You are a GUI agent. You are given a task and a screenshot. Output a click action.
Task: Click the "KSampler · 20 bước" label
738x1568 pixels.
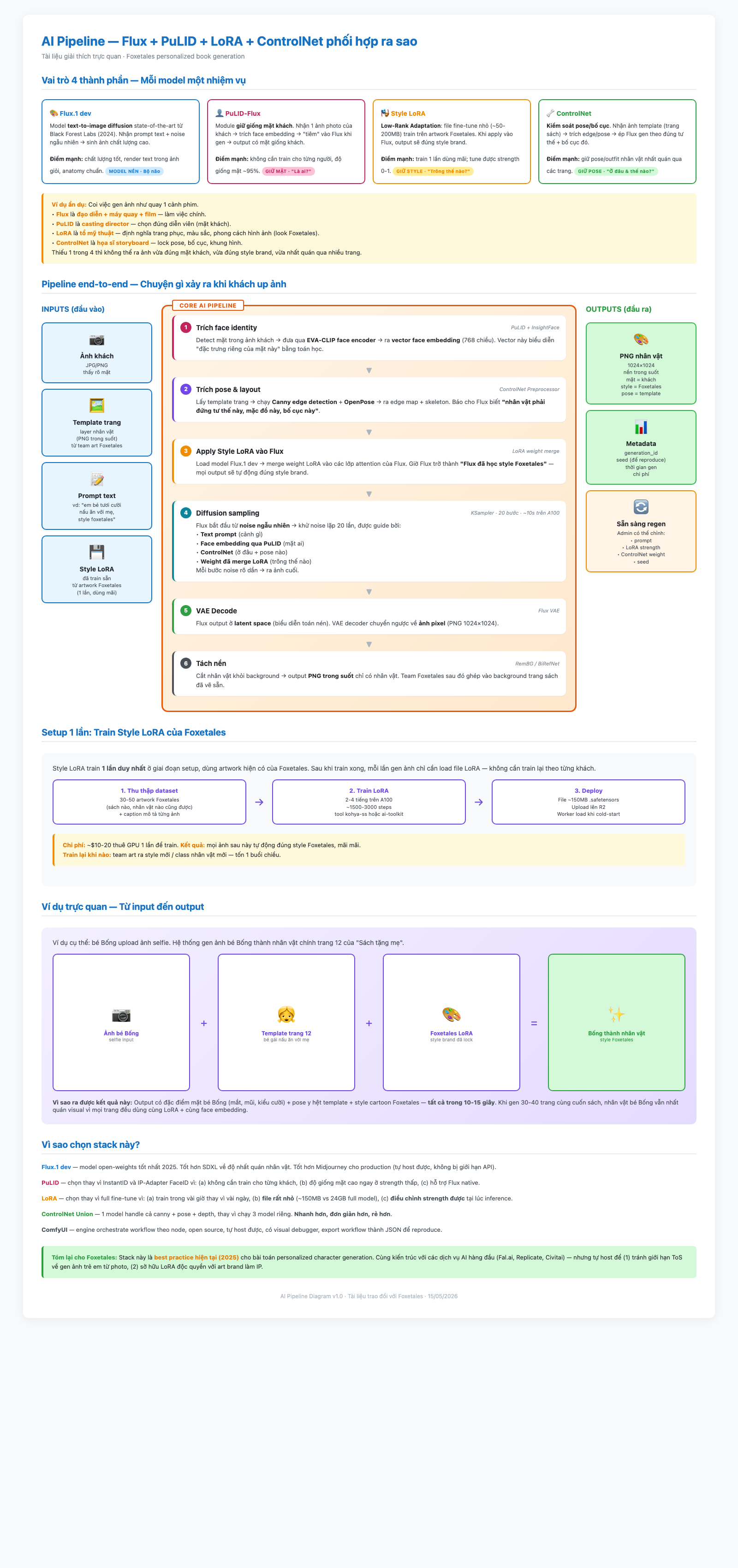515,513
